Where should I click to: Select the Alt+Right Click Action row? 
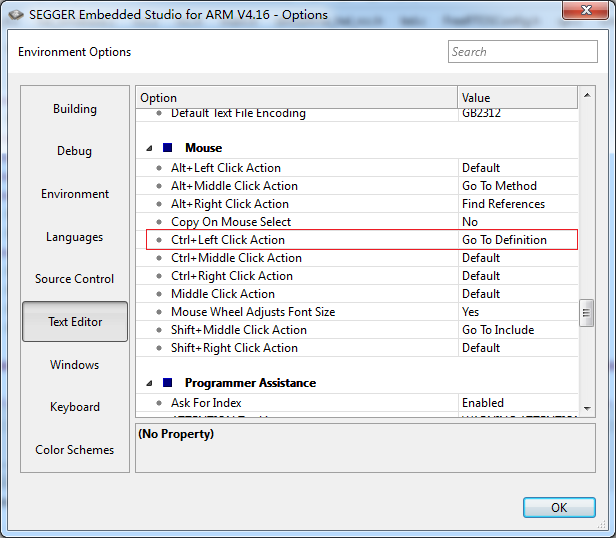pyautogui.click(x=357, y=204)
